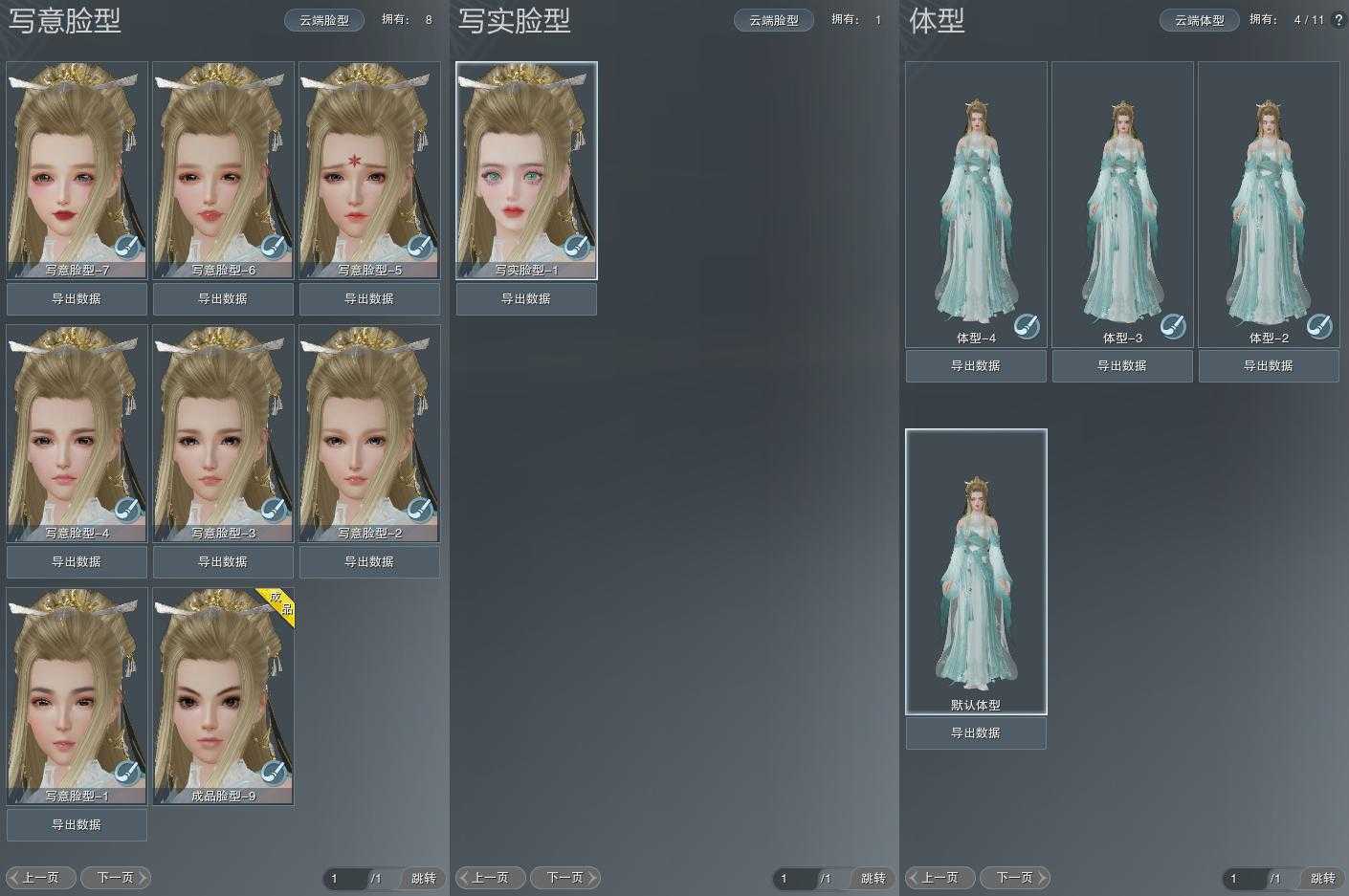Viewport: 1349px width, 896px height.
Task: Export data for 写意脸型-2
Action: 369,562
